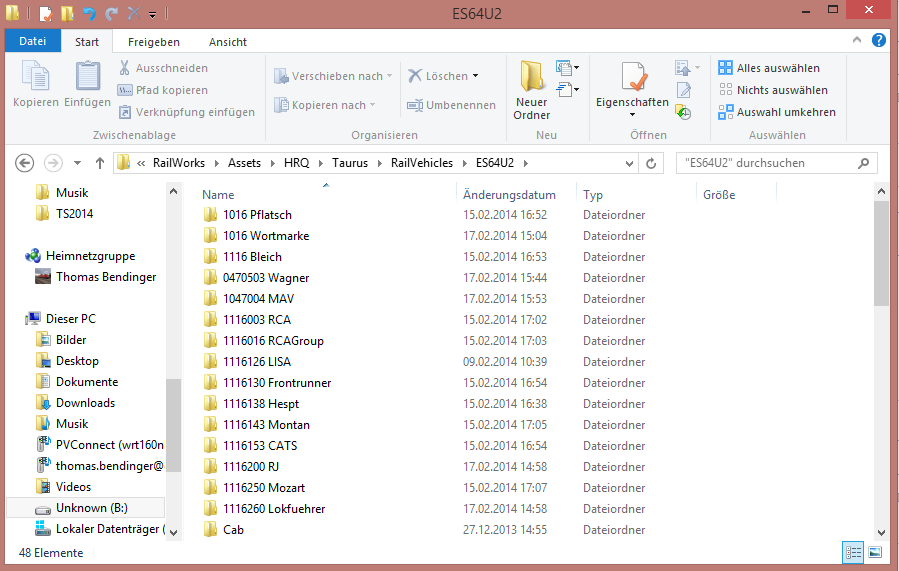Switch to the Freigeben tab
The height and width of the screenshot is (571, 899).
(154, 42)
